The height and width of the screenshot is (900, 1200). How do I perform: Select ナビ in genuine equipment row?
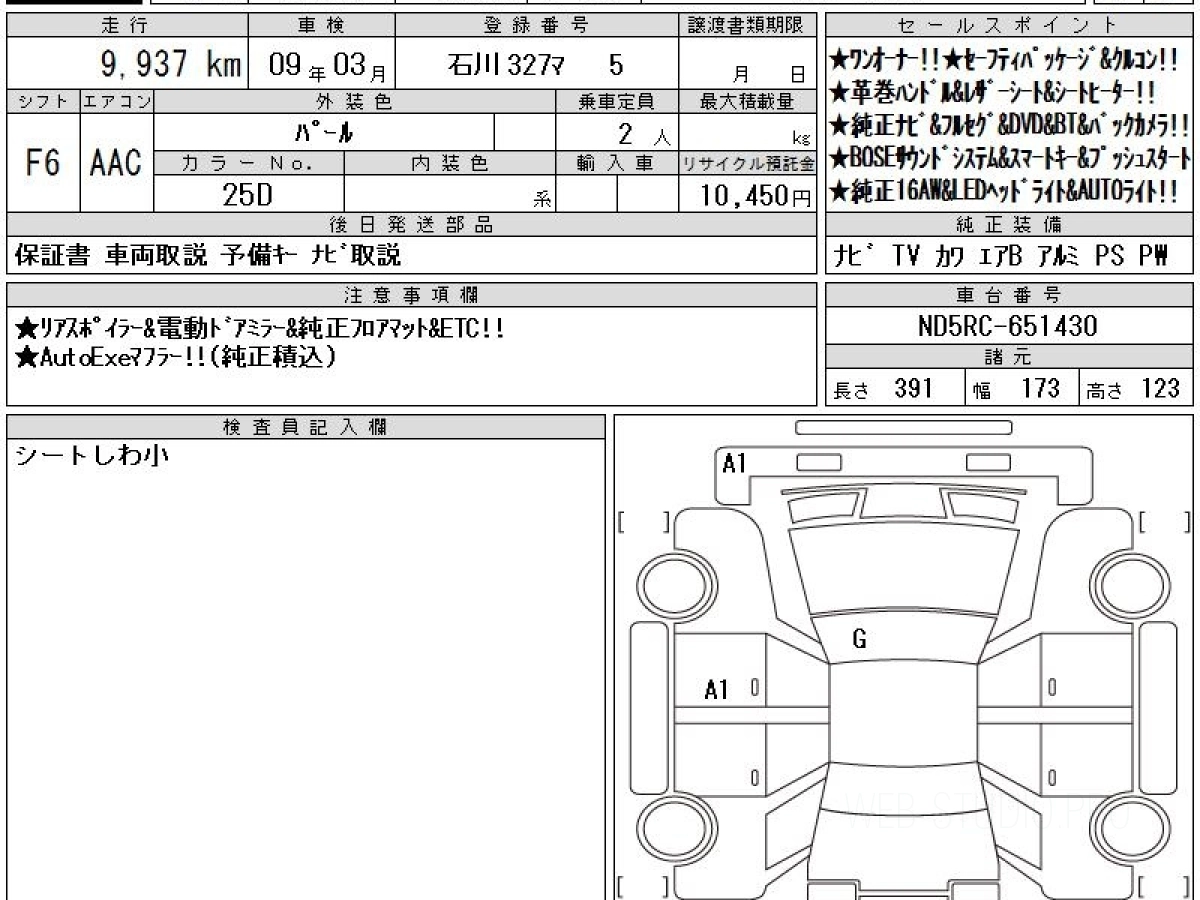853,257
